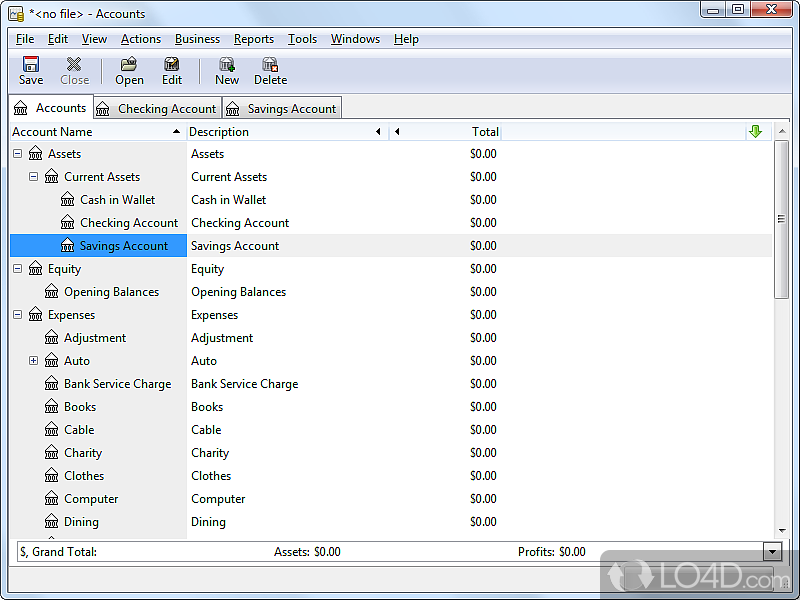The width and height of the screenshot is (800, 600).
Task: Click the bank icon beside Adjustment
Action: click(52, 337)
